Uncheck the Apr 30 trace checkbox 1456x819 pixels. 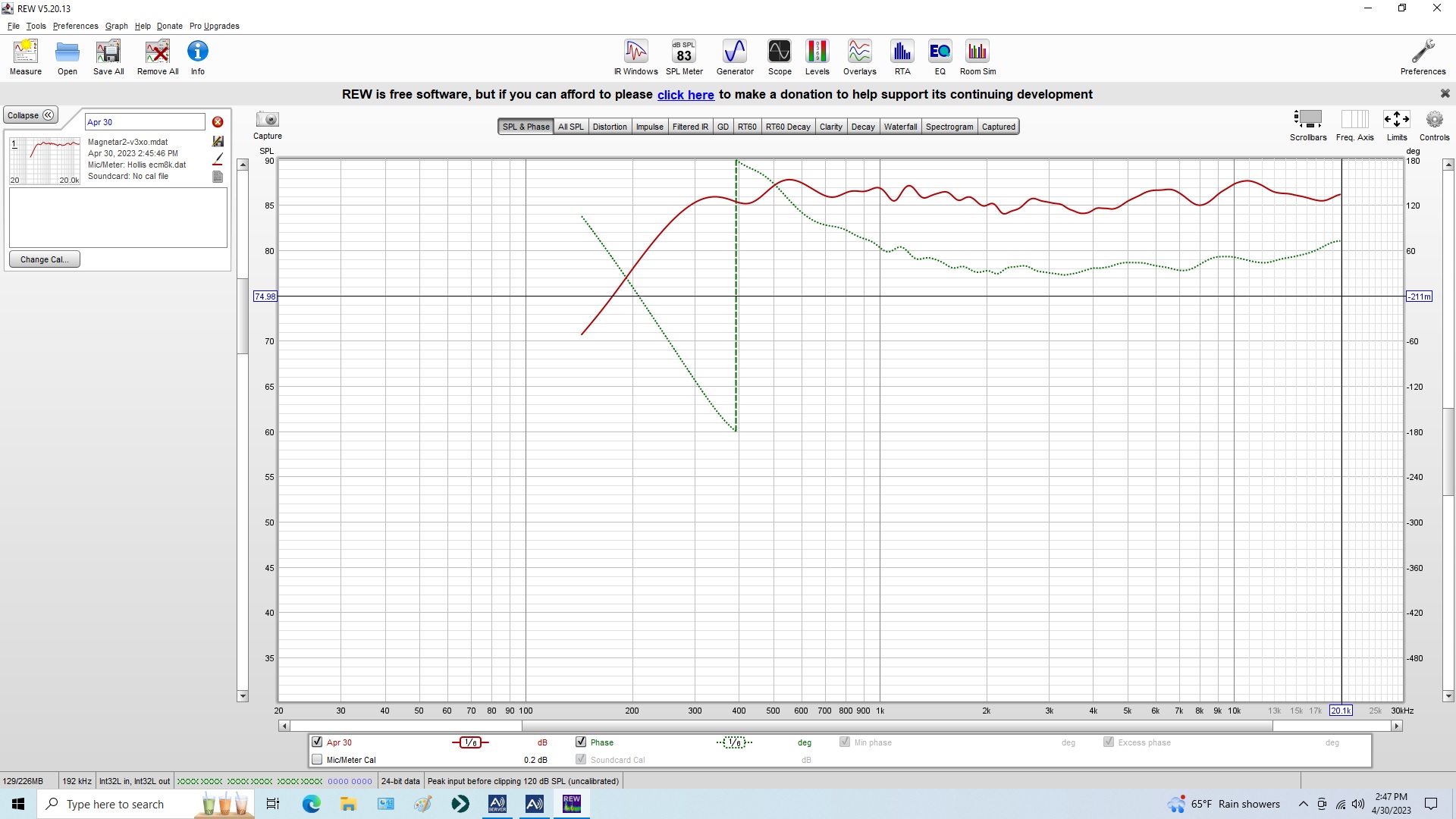317,742
